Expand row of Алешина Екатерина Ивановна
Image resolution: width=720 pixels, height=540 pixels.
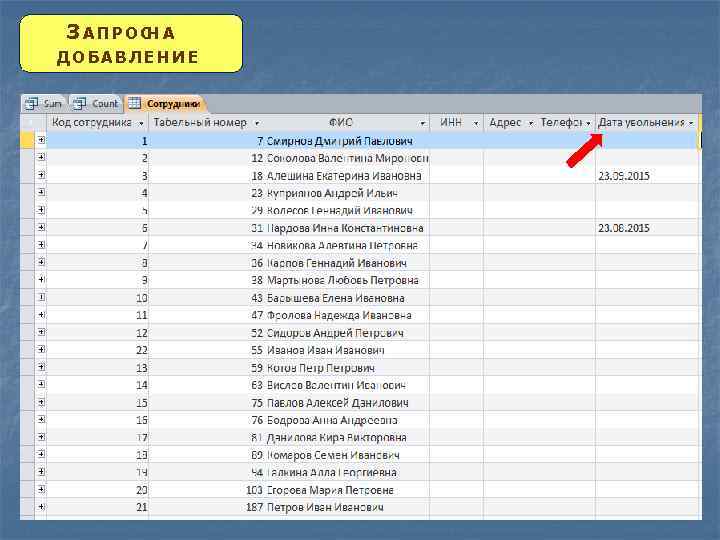tap(41, 175)
